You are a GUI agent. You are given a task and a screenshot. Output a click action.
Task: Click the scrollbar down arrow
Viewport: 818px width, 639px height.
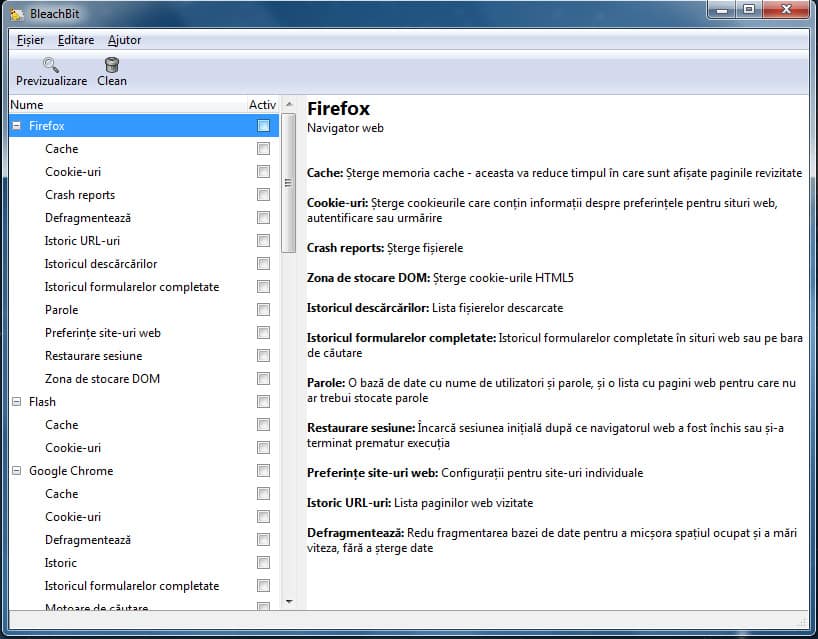(x=288, y=601)
